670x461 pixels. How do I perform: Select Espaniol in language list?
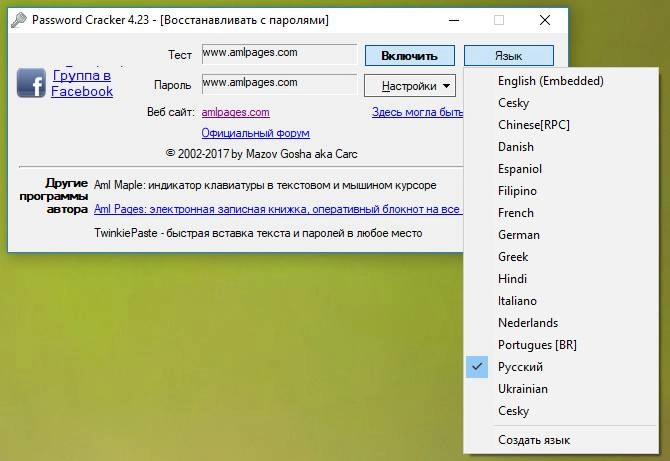(561, 169)
